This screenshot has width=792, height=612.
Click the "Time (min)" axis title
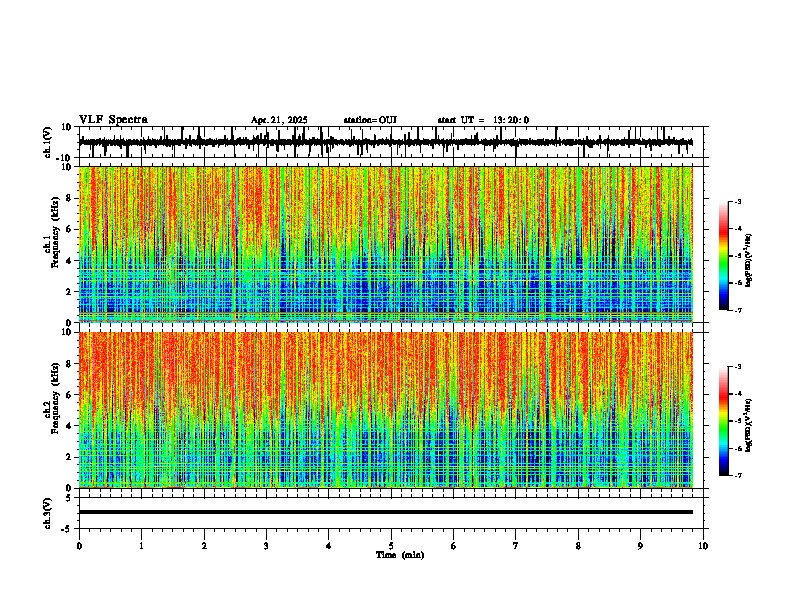[400, 555]
